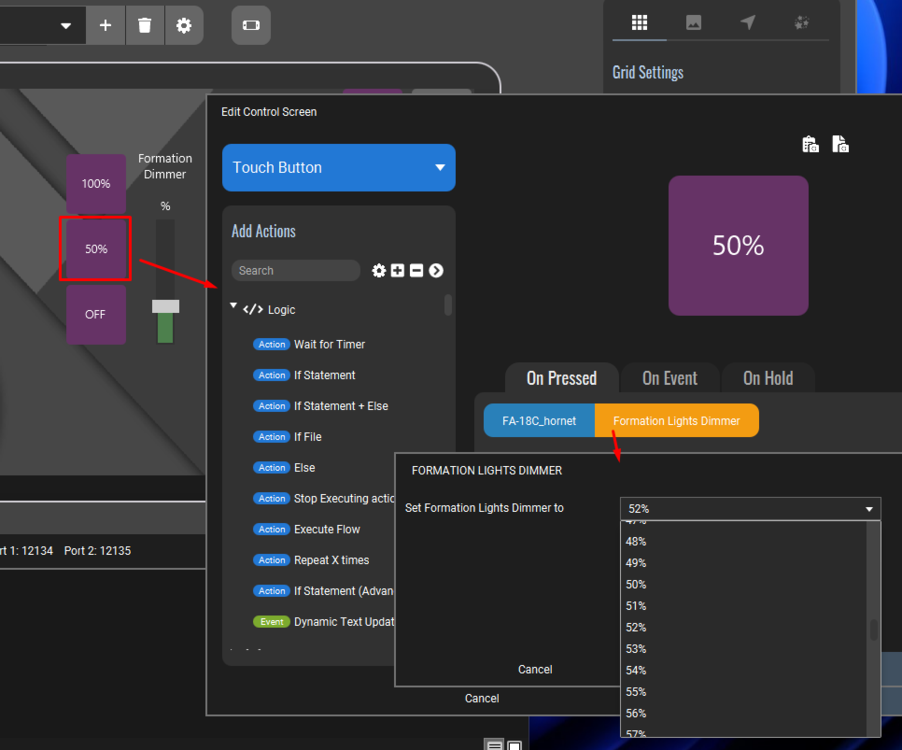The width and height of the screenshot is (902, 750).
Task: Click the Grid Settings heading
Action: click(648, 72)
